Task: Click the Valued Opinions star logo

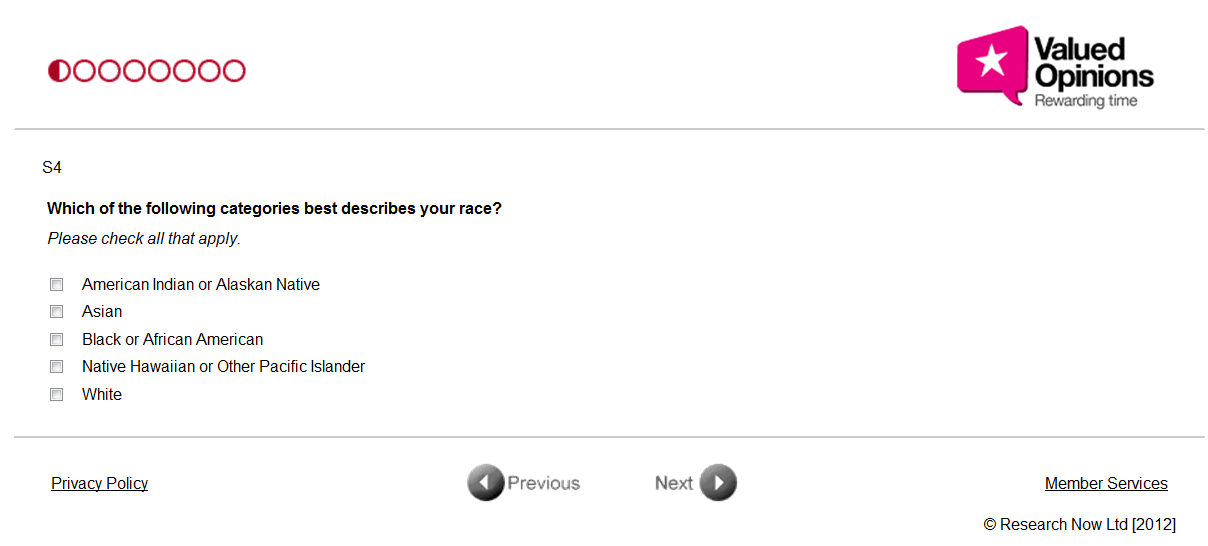Action: pos(991,63)
